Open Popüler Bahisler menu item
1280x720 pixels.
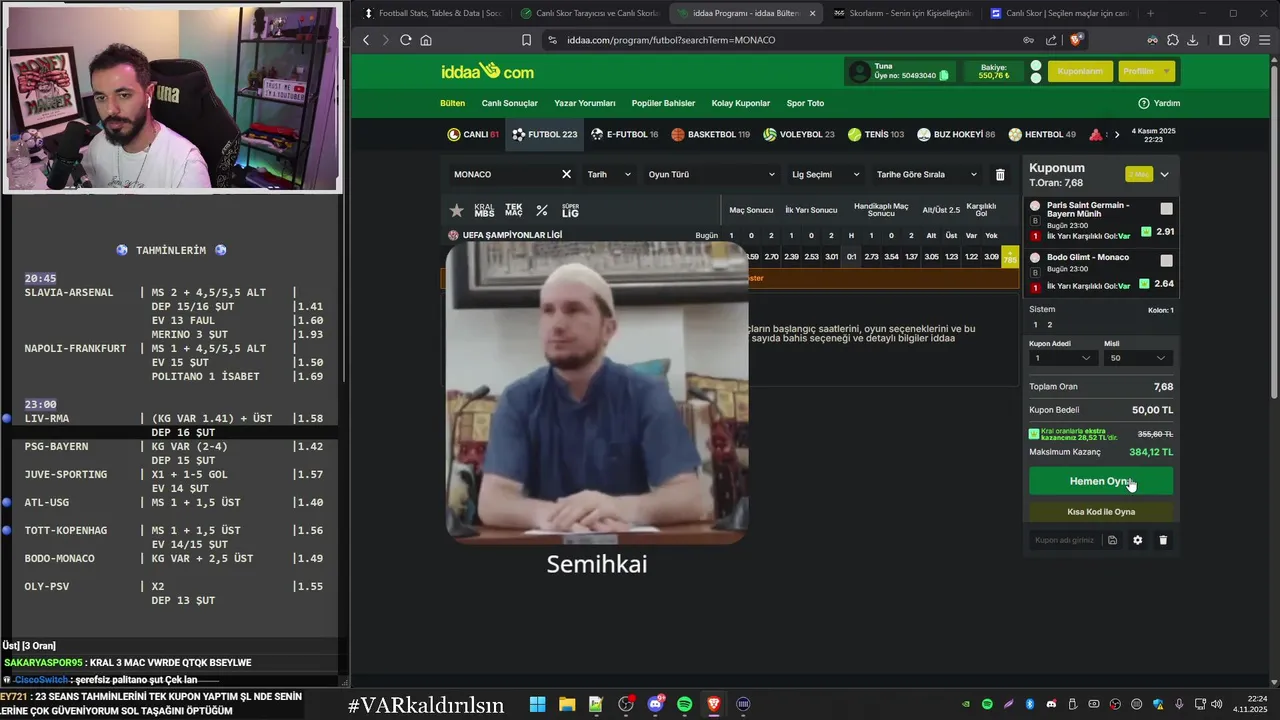click(x=663, y=103)
